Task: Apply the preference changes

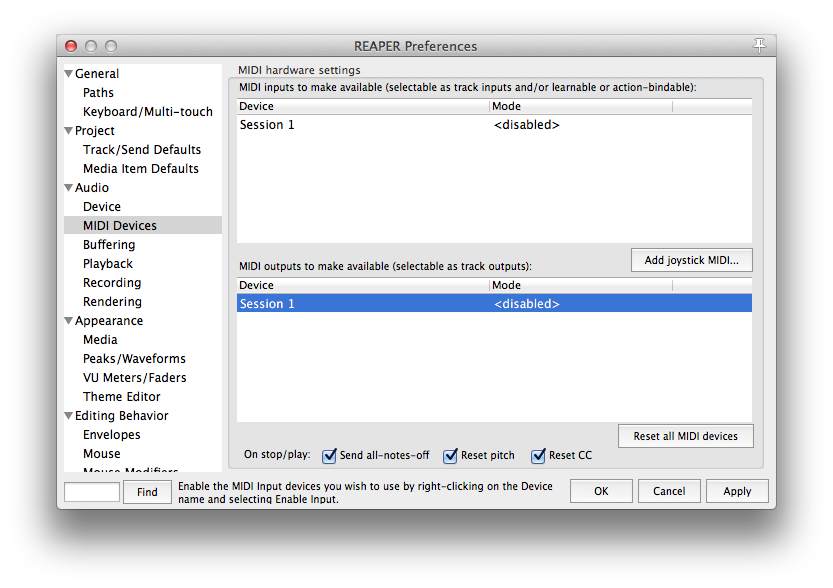Action: (x=737, y=491)
